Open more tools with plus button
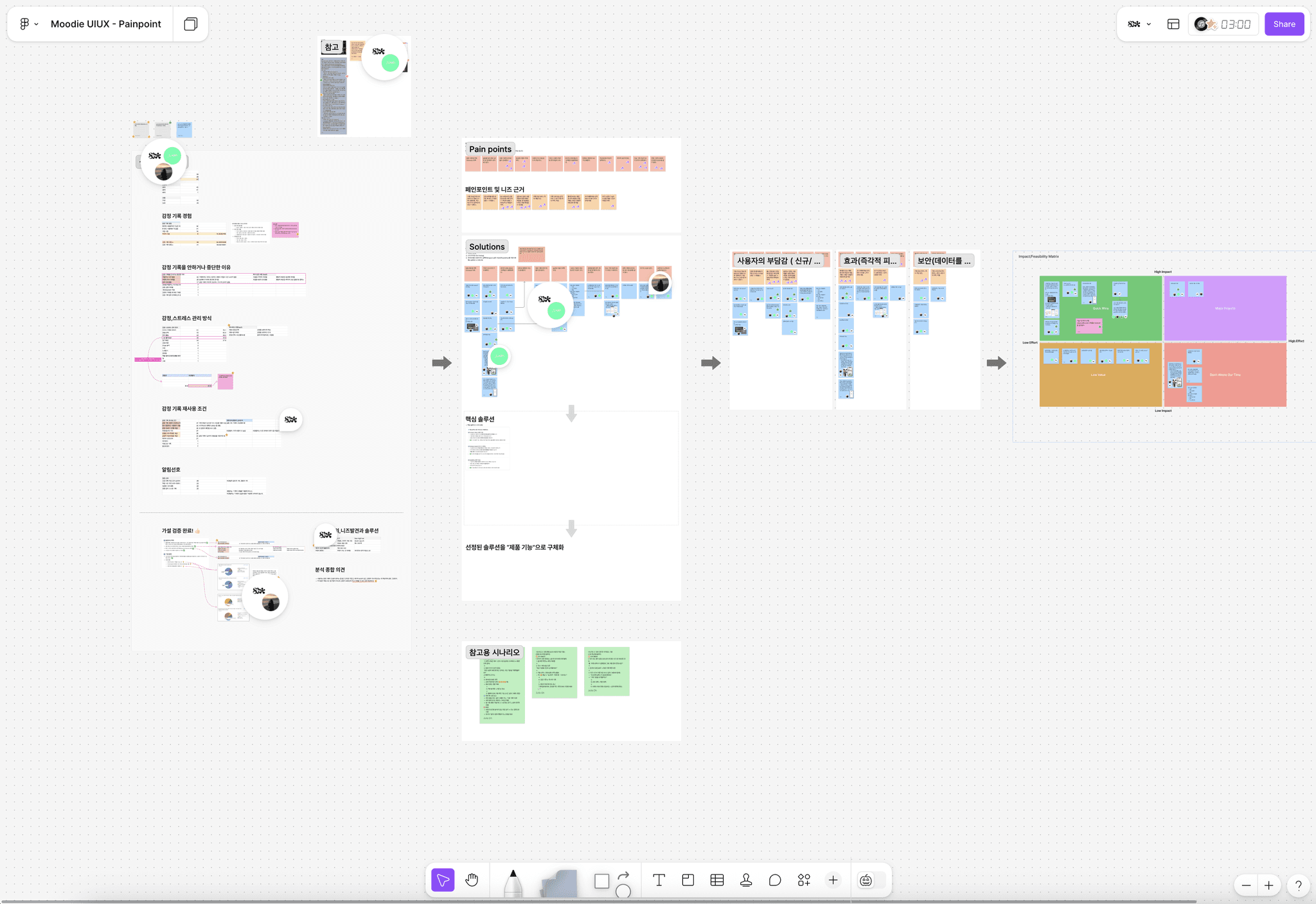 tap(833, 880)
